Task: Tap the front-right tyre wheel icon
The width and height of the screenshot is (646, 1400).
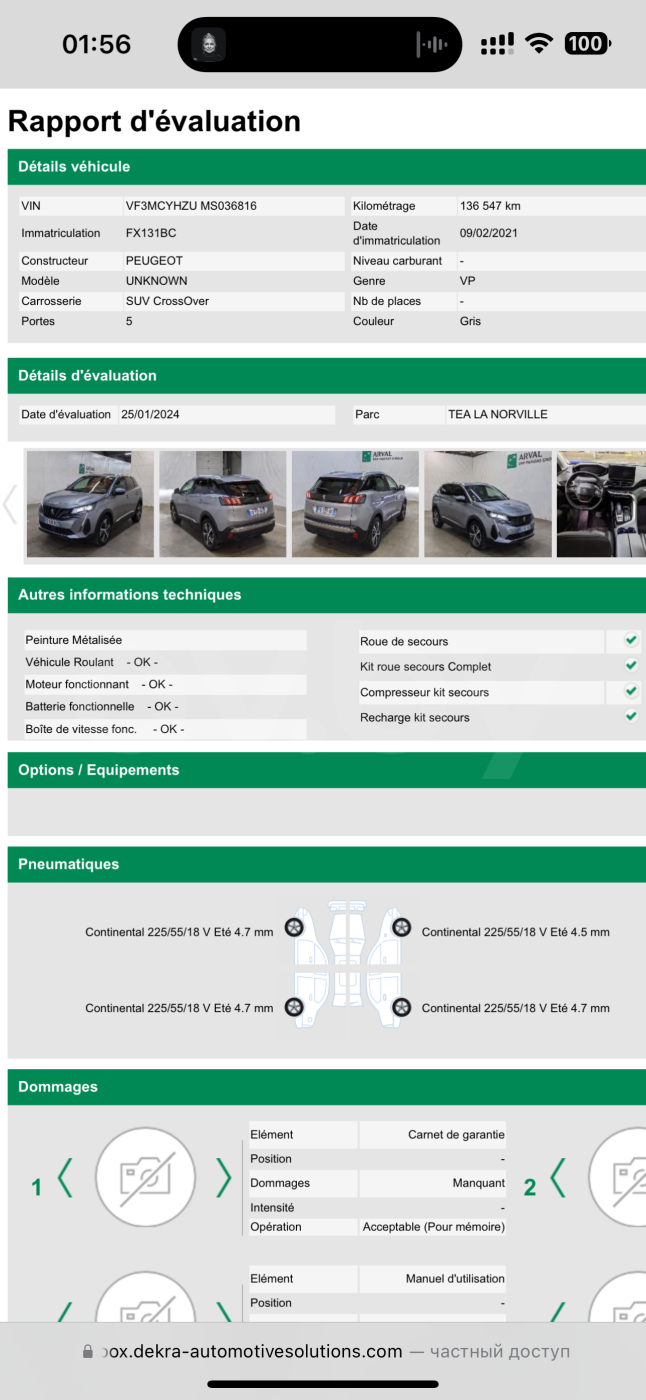Action: click(x=401, y=928)
